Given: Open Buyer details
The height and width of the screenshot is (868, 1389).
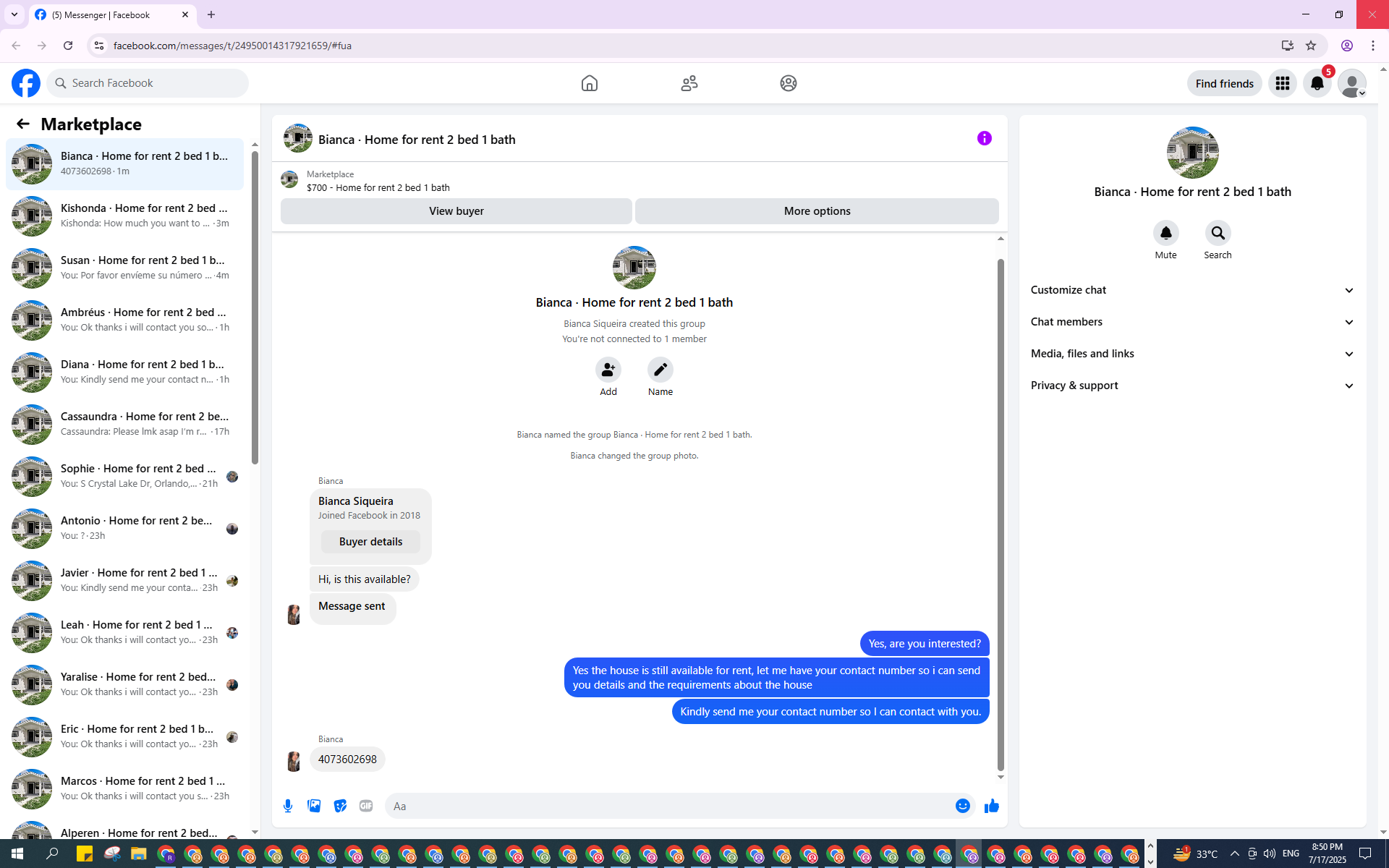Looking at the screenshot, I should pyautogui.click(x=370, y=542).
